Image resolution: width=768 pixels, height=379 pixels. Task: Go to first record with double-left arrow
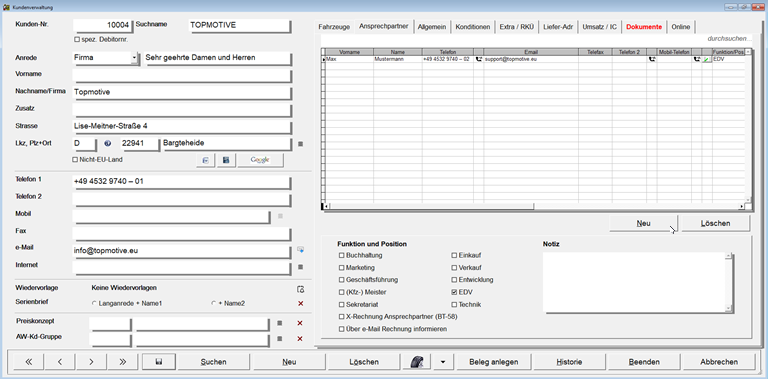pyautogui.click(x=28, y=362)
